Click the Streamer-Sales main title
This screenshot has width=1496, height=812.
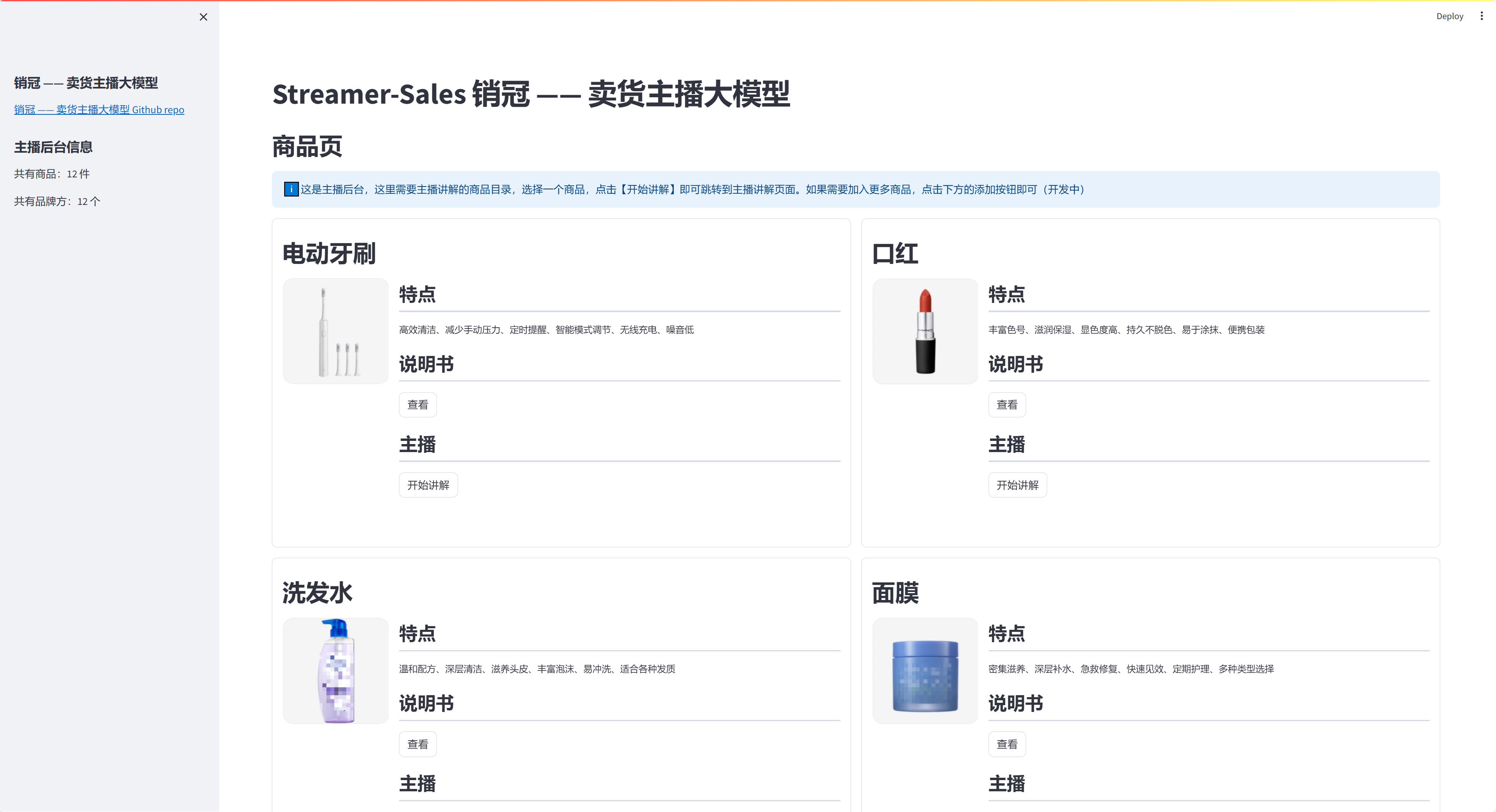coord(531,94)
